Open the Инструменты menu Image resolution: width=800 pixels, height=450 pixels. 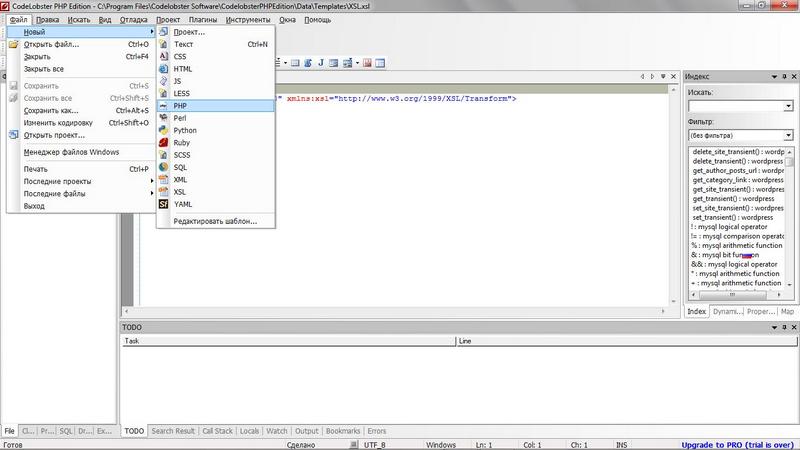coord(248,20)
